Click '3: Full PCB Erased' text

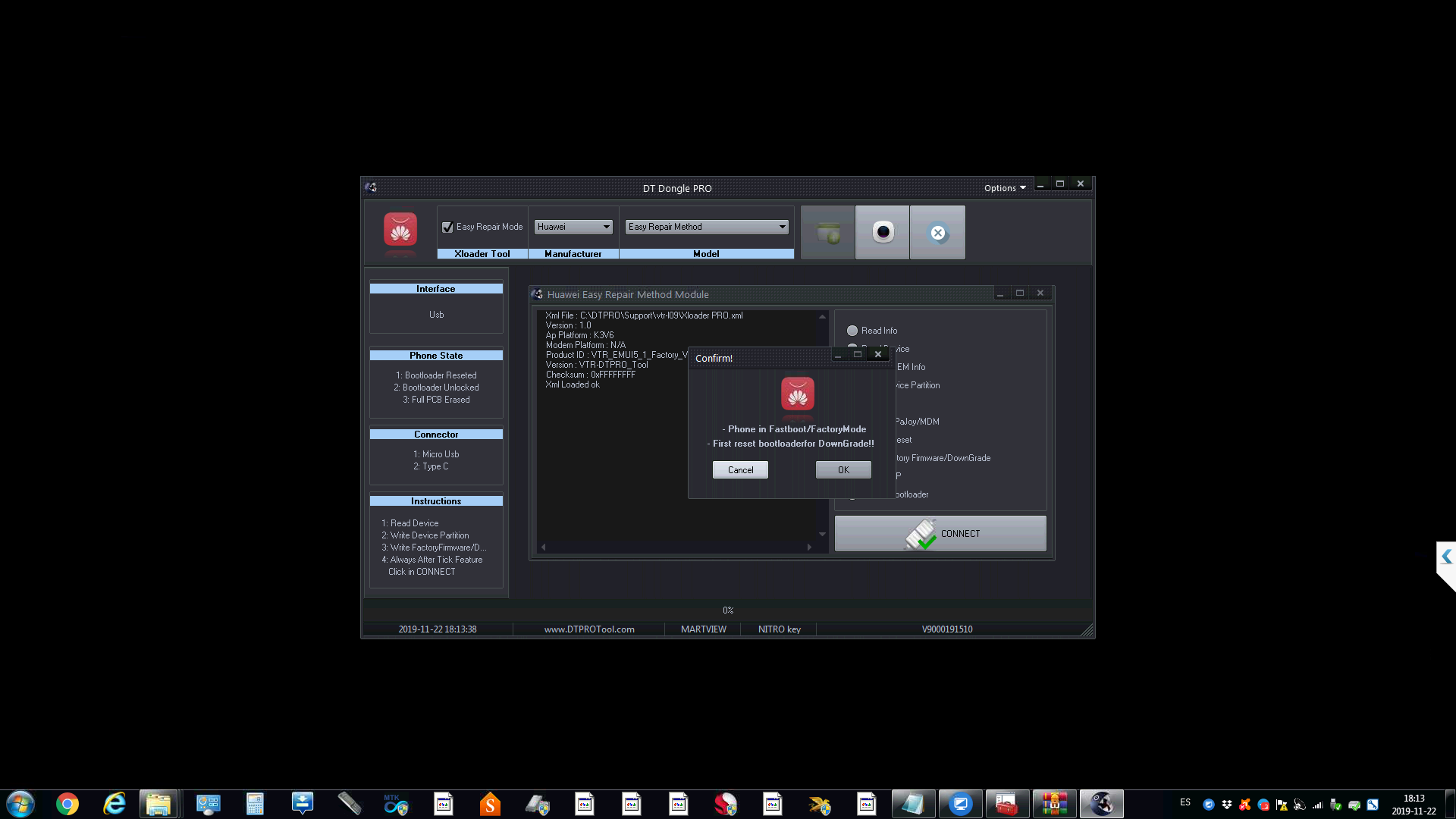tap(436, 400)
